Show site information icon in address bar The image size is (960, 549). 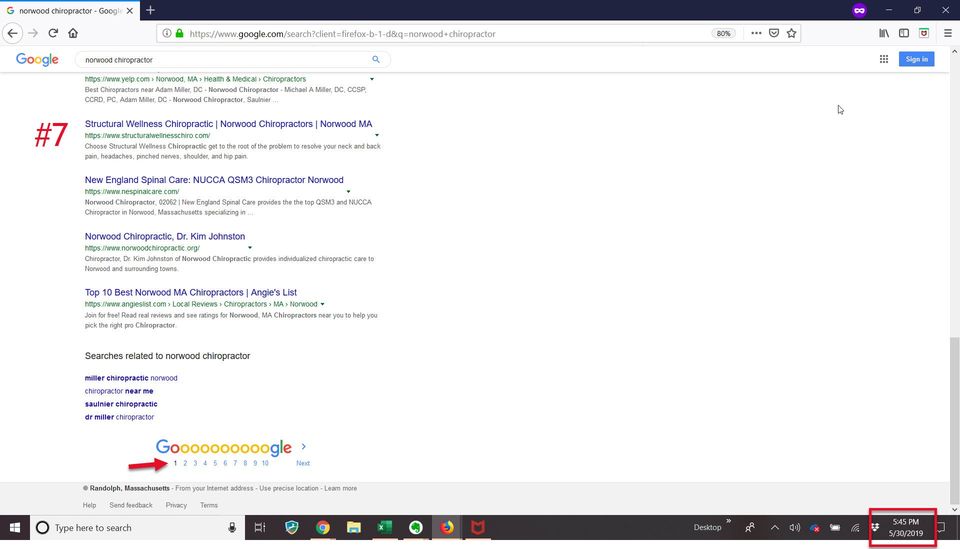(167, 34)
